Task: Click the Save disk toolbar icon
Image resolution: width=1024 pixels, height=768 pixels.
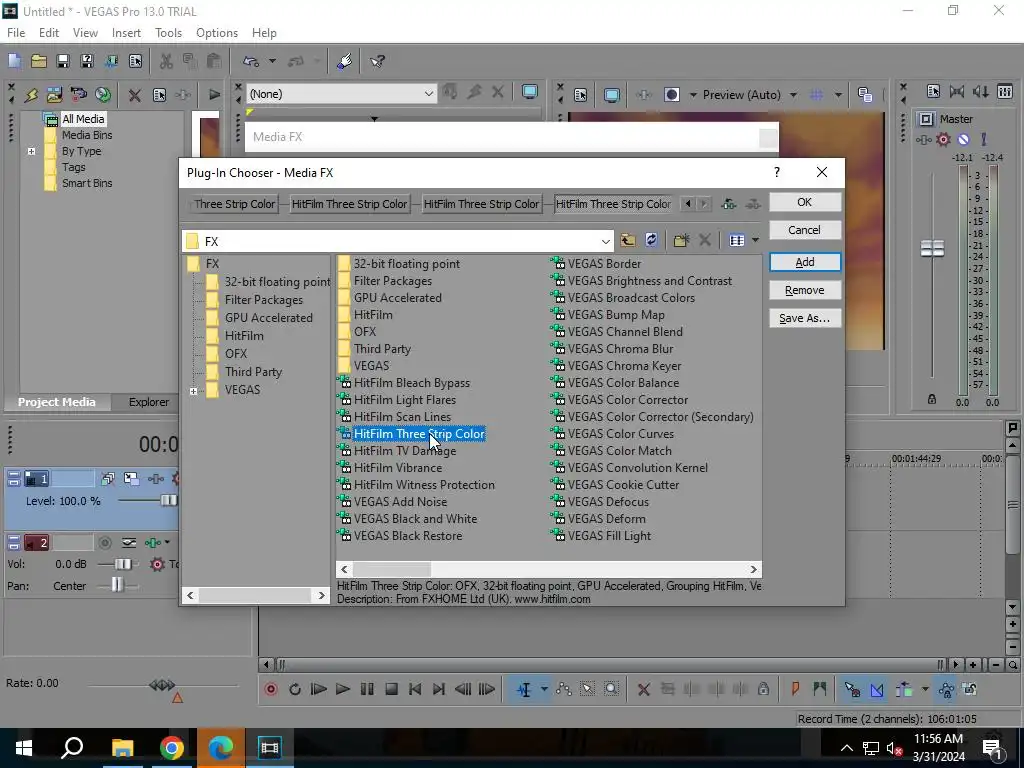Action: [x=63, y=61]
